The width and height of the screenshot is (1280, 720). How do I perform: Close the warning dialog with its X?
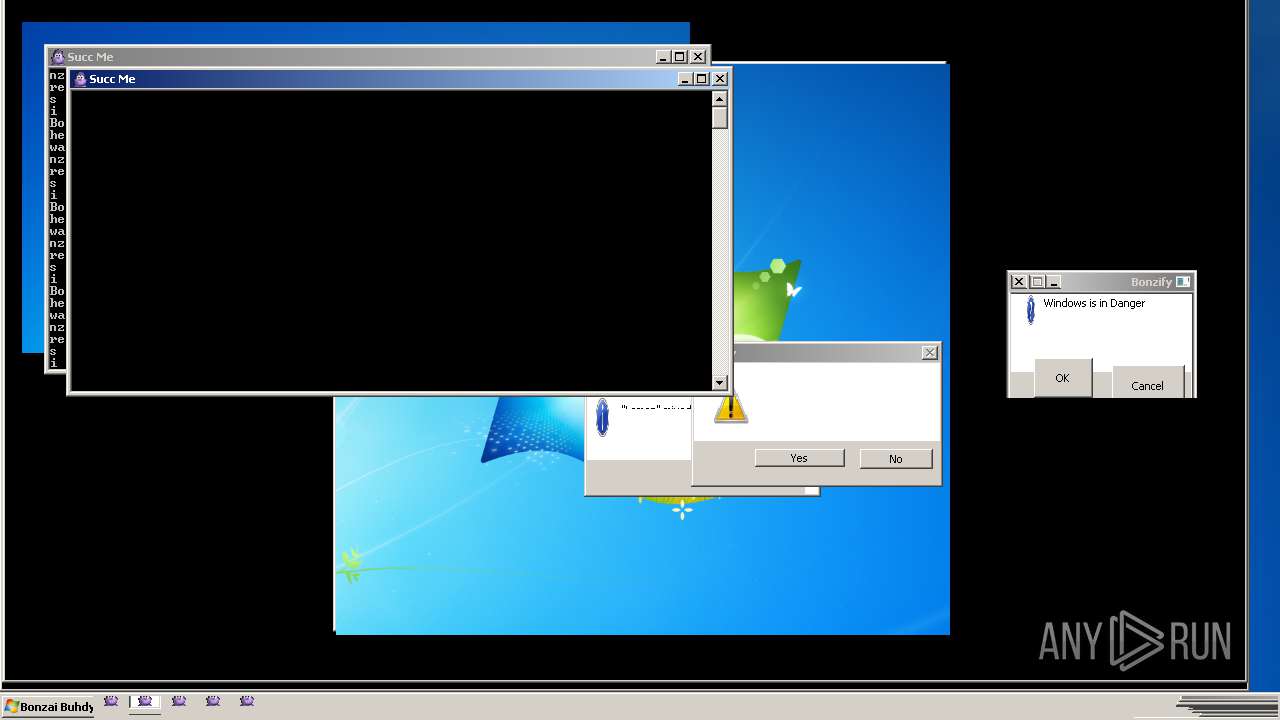[930, 352]
